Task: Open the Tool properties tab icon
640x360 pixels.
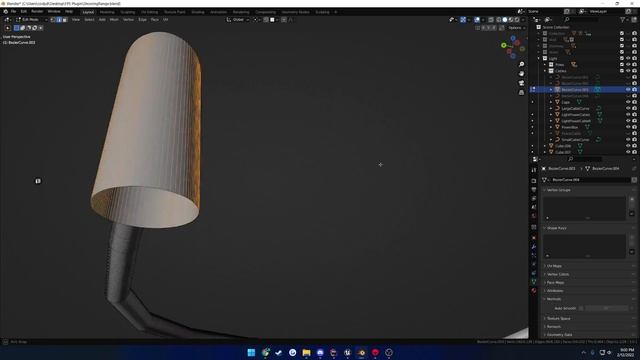Action: (534, 170)
